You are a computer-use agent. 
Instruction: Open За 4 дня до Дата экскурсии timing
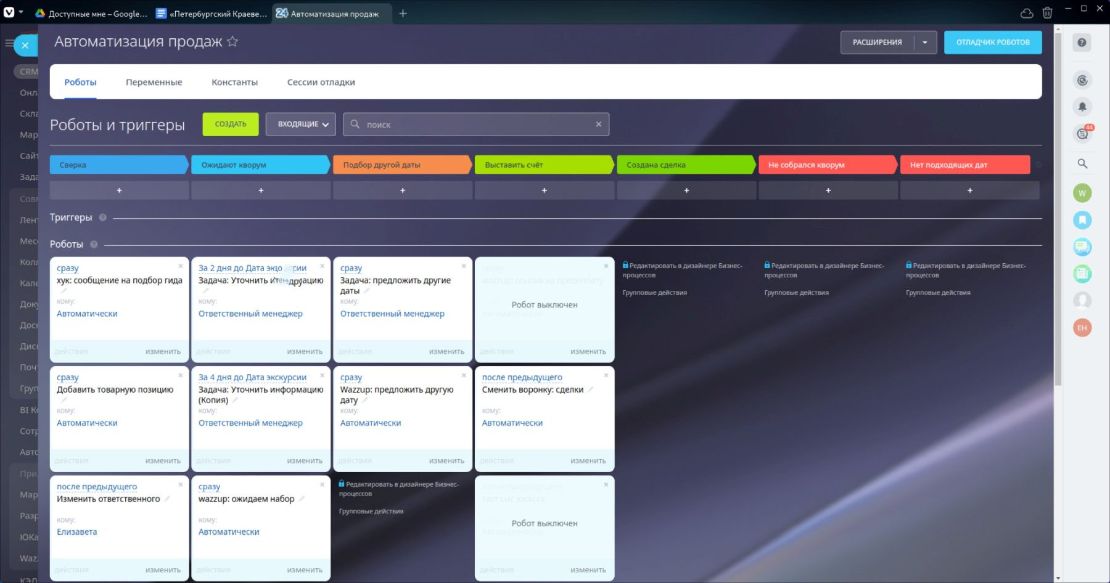252,378
